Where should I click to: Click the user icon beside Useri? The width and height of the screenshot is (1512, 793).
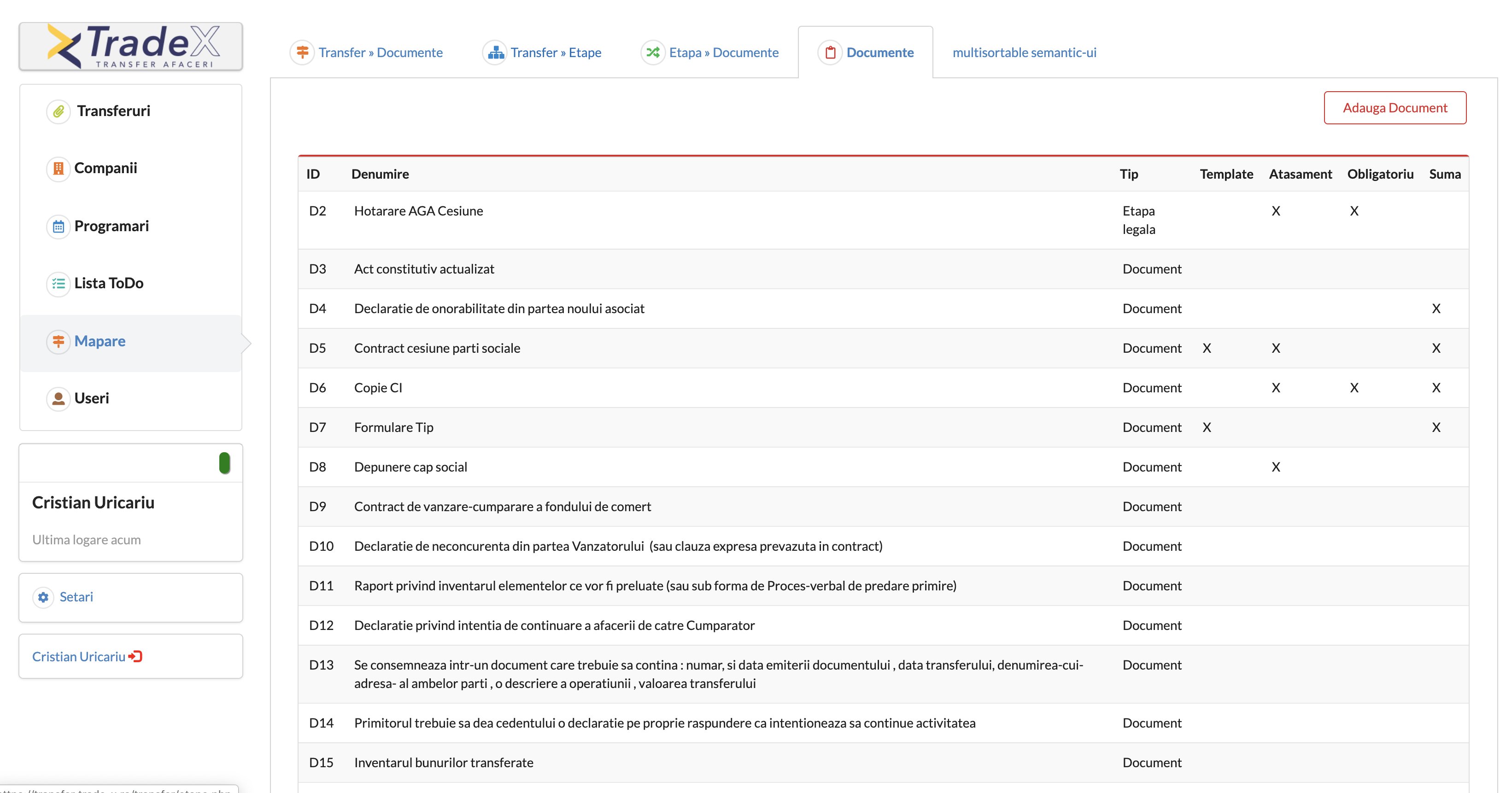click(58, 399)
